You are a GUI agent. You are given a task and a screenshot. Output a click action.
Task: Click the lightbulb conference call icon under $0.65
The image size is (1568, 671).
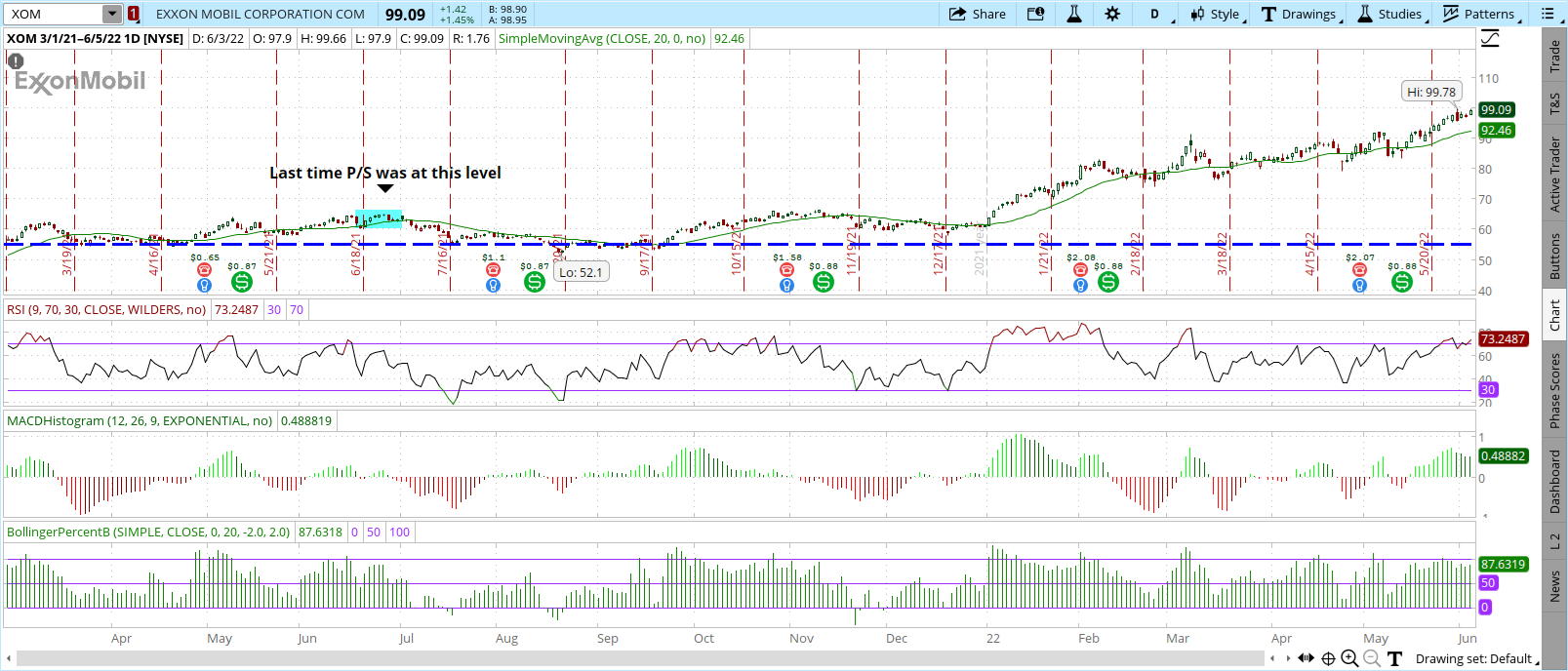pyautogui.click(x=204, y=286)
